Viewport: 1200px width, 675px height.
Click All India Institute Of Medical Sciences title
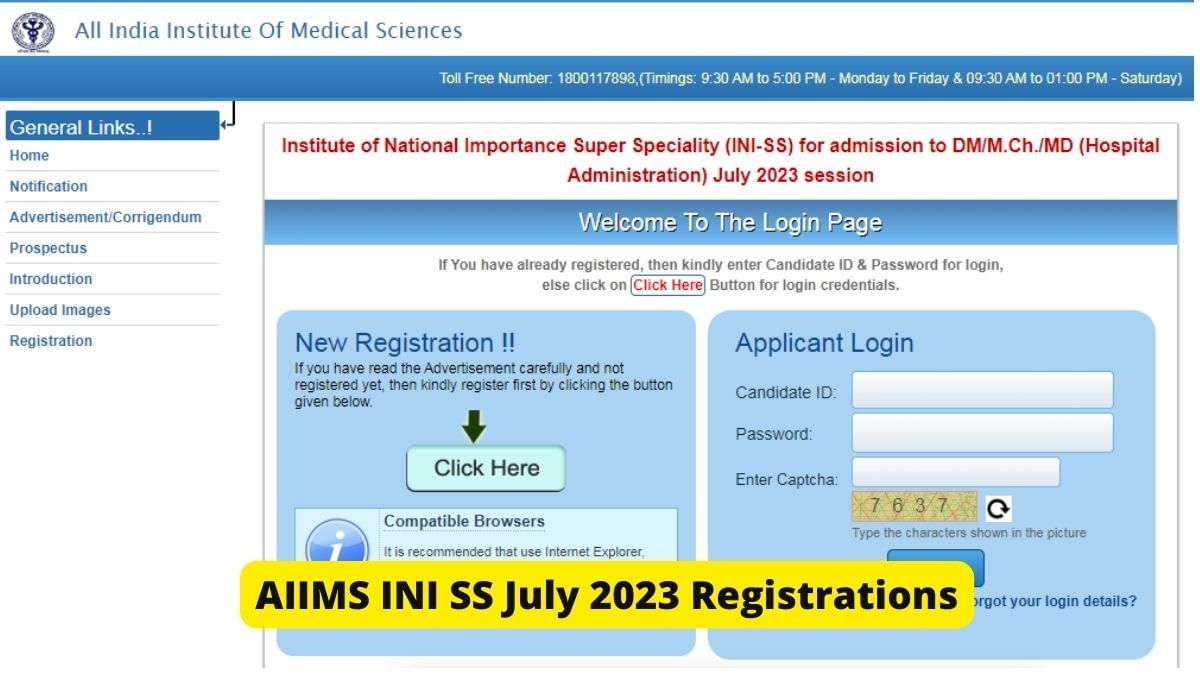[x=268, y=31]
